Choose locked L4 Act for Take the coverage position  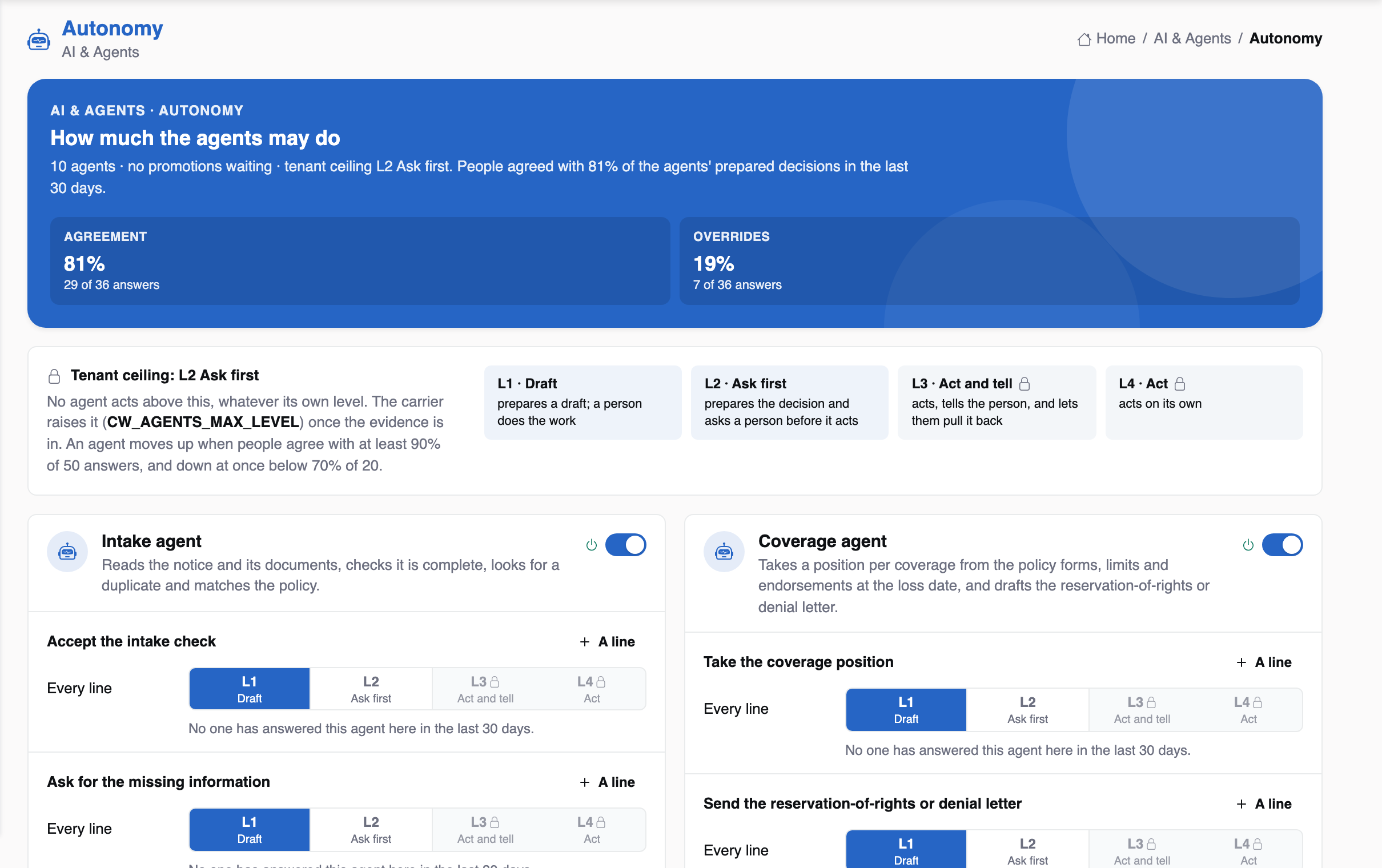click(1248, 710)
